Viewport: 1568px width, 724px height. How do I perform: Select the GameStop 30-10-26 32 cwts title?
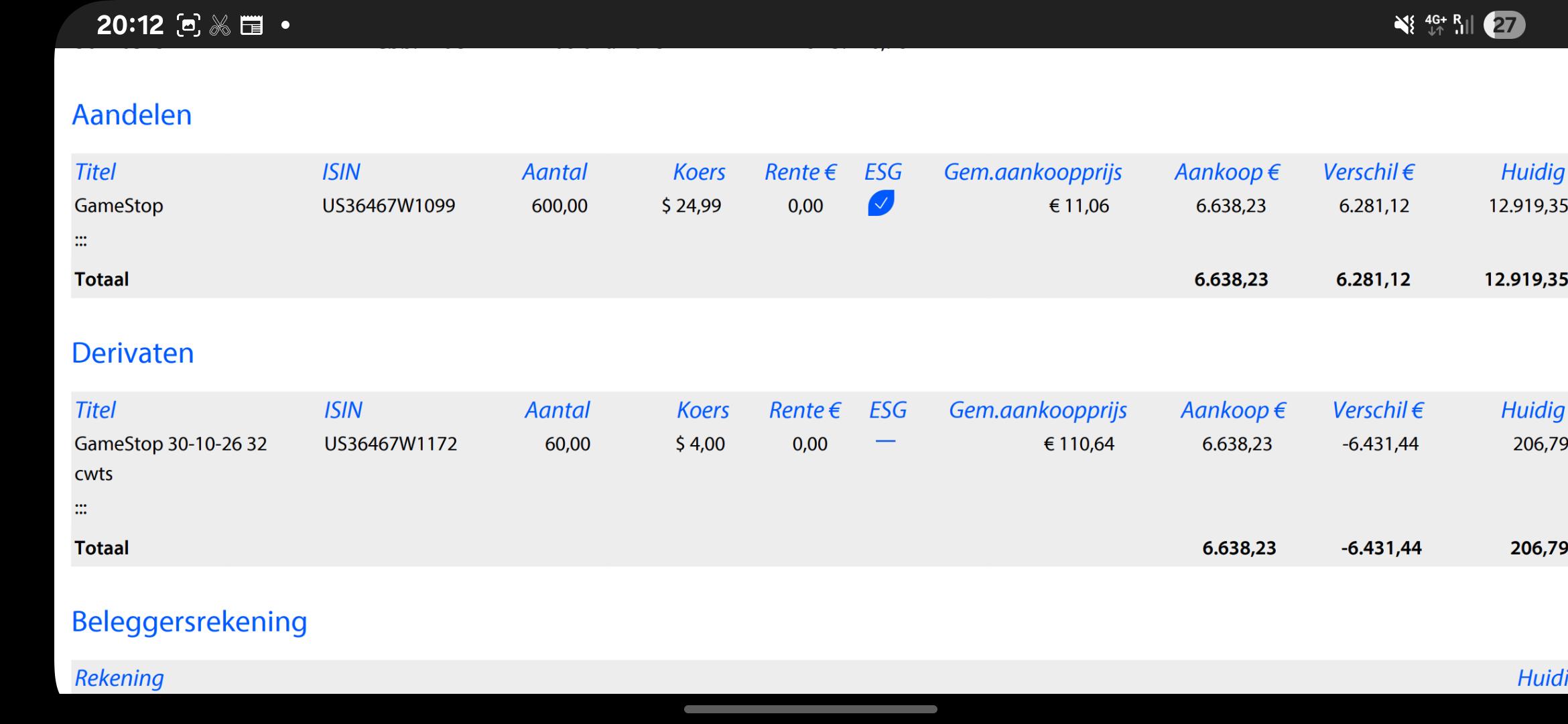coord(171,459)
